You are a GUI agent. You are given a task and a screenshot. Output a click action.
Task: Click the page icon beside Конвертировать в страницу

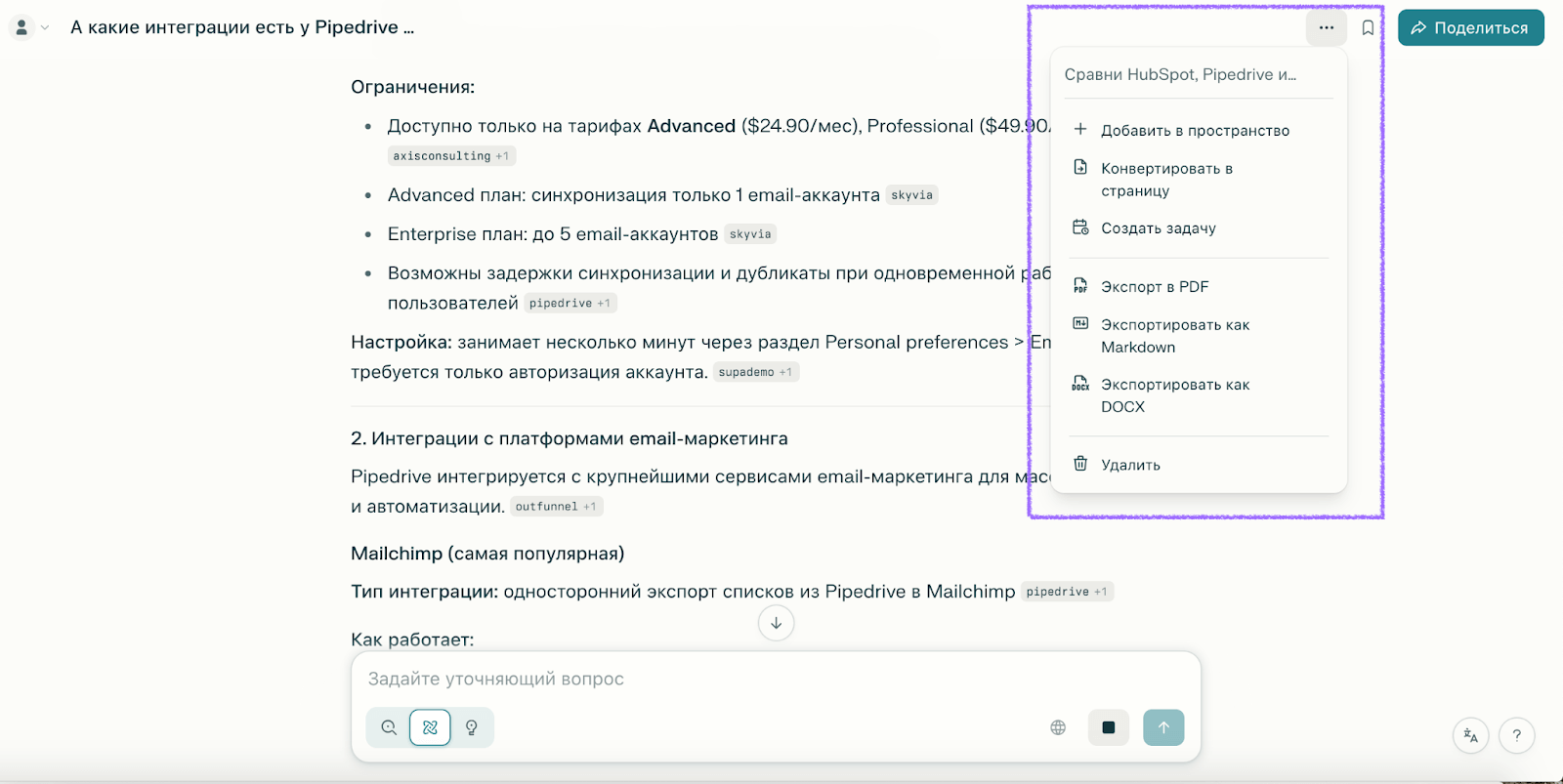coord(1080,167)
